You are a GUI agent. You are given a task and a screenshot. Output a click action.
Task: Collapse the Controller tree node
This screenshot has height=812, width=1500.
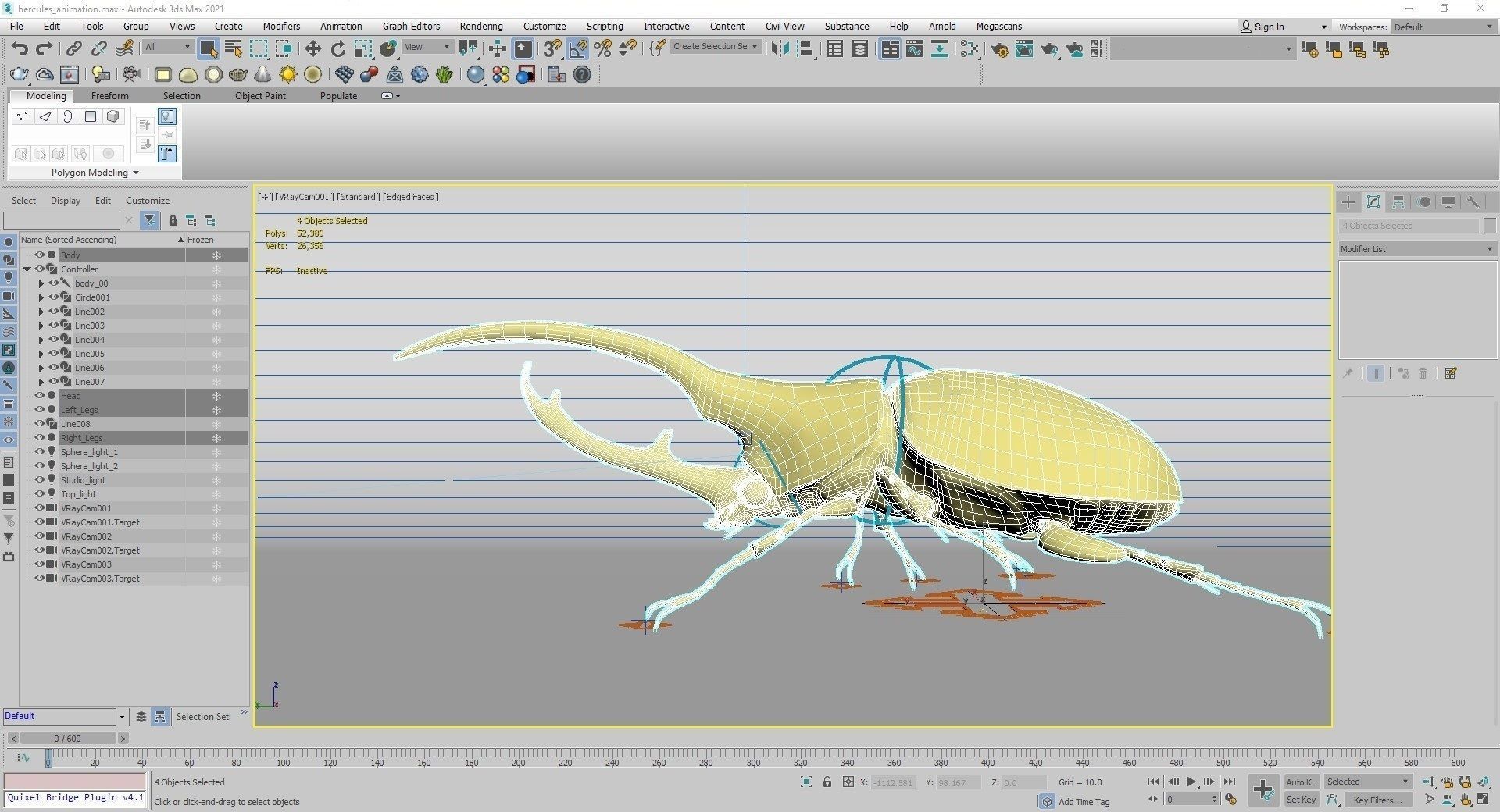tap(27, 269)
